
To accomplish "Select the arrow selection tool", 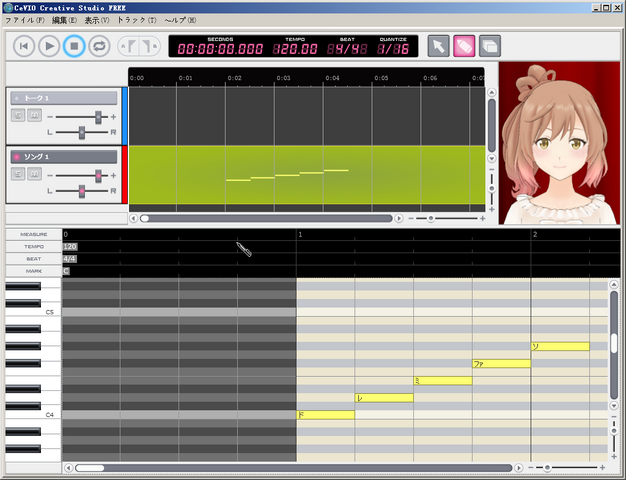I will click(438, 46).
